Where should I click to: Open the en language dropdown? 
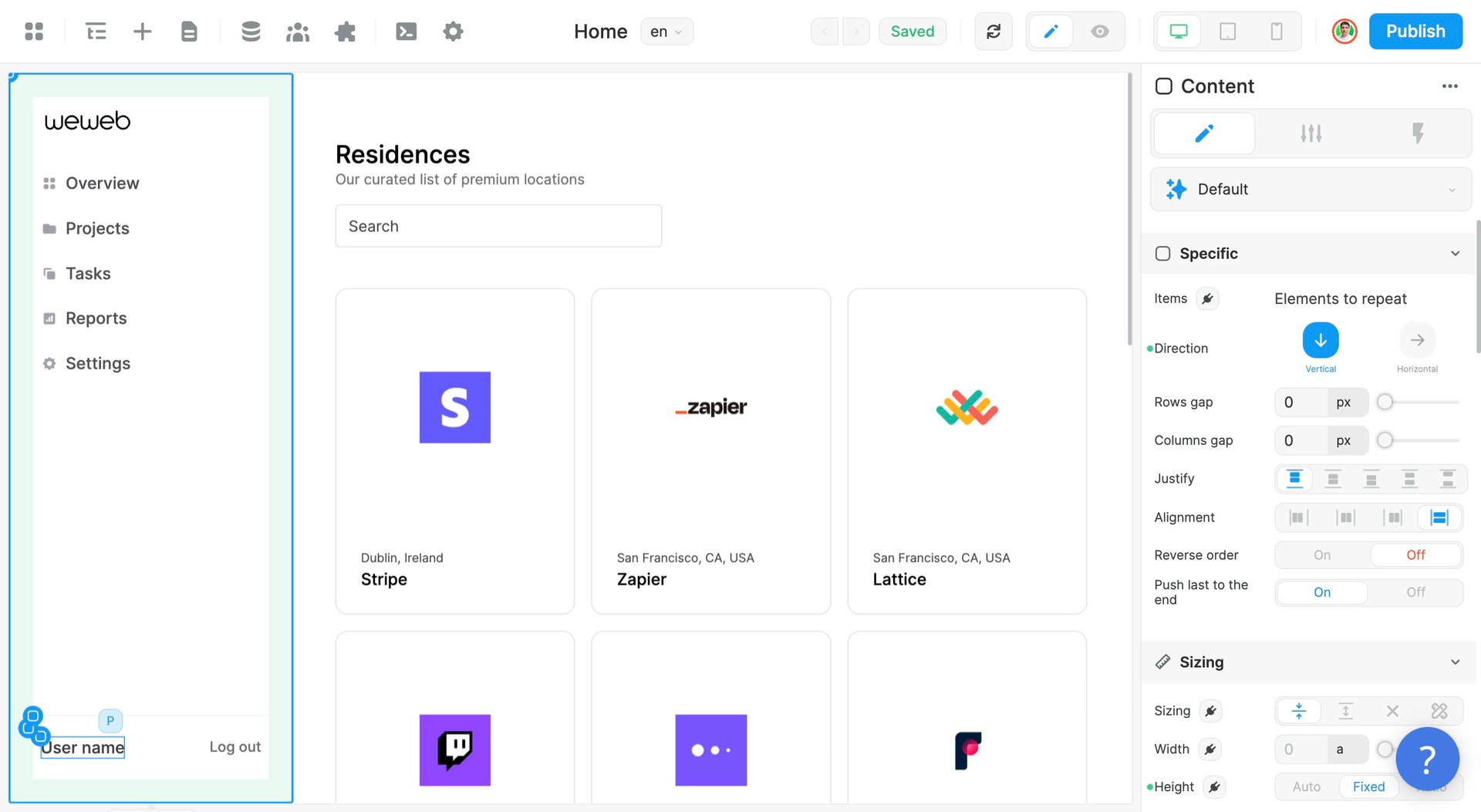(x=666, y=32)
